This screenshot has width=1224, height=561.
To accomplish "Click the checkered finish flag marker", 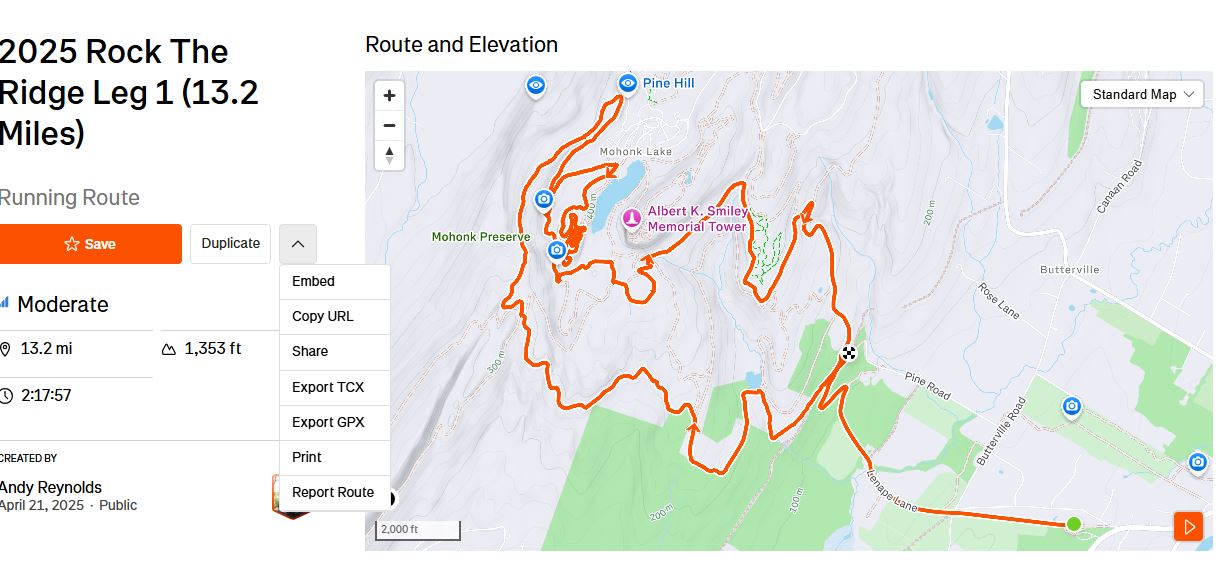I will coord(849,352).
